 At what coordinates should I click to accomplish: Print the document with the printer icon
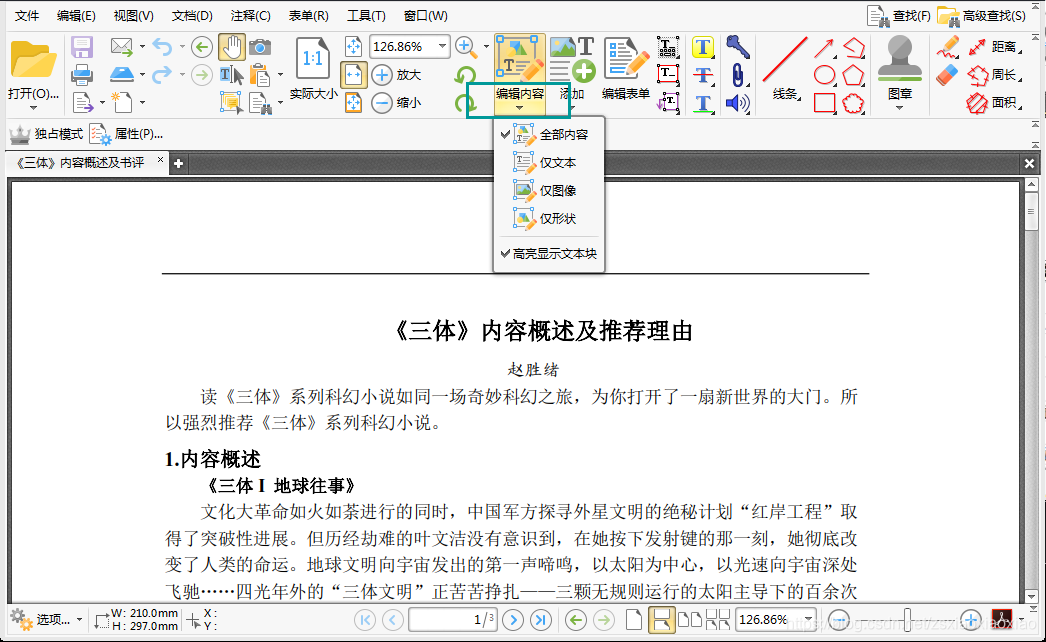click(82, 75)
